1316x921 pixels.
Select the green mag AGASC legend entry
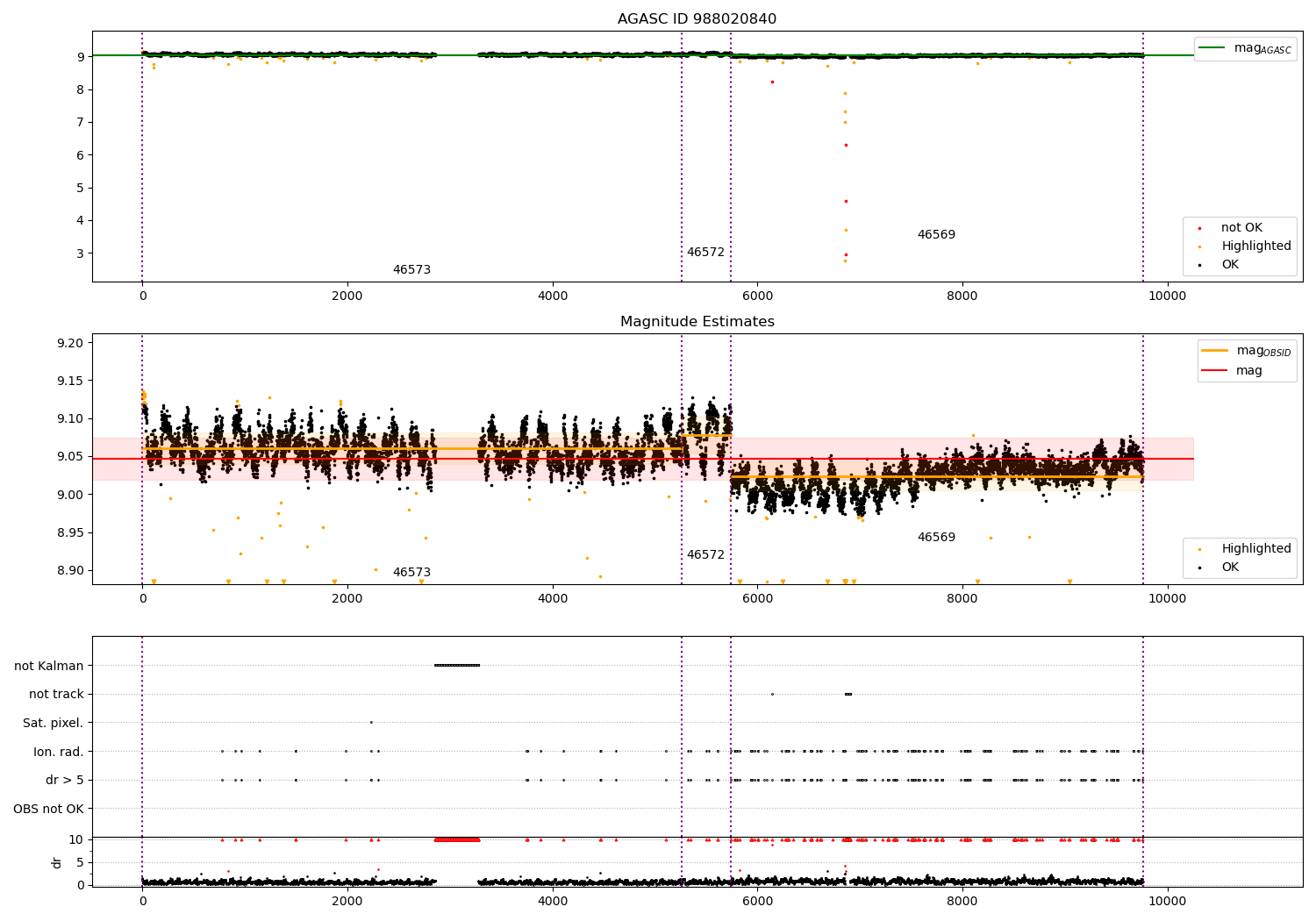1246,48
